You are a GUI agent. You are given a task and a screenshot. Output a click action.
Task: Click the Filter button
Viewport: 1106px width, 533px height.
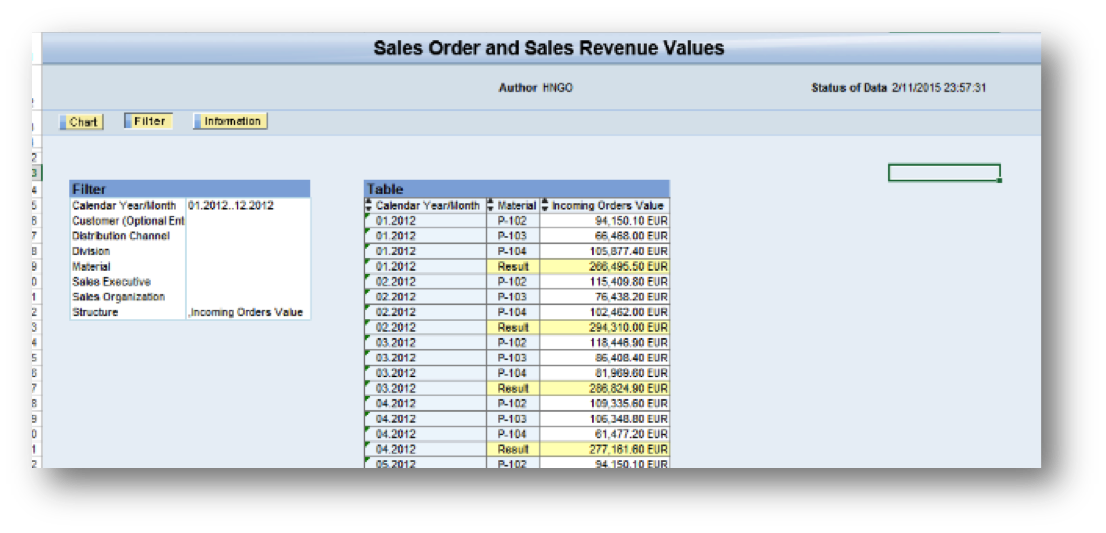point(149,121)
